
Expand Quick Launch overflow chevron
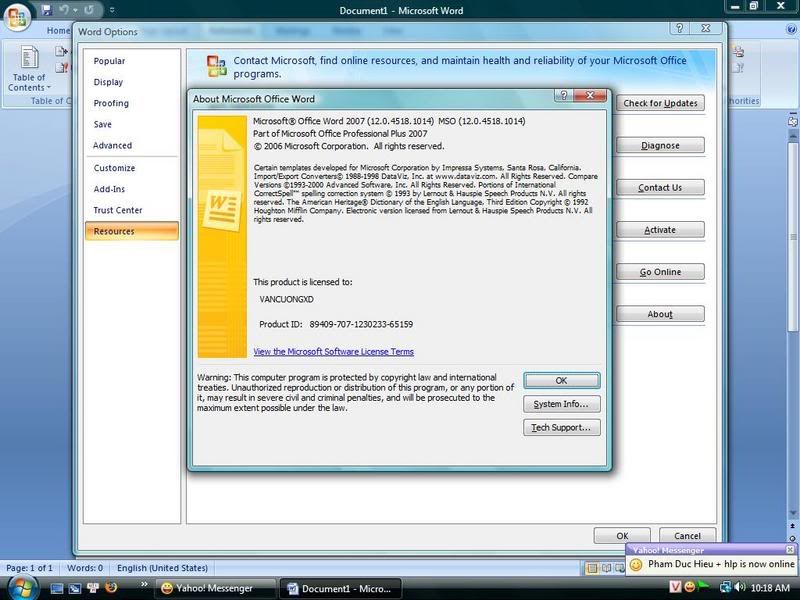point(144,585)
